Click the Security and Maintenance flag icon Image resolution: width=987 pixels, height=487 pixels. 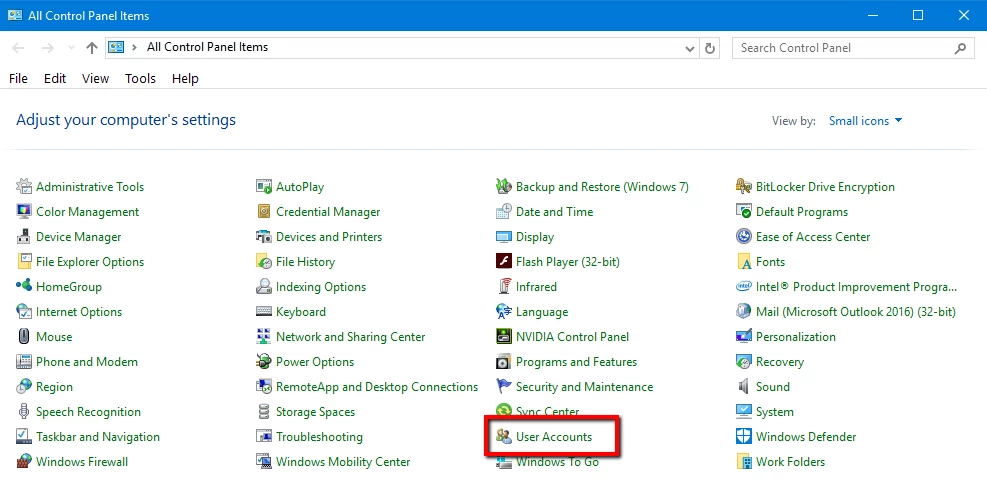(504, 386)
